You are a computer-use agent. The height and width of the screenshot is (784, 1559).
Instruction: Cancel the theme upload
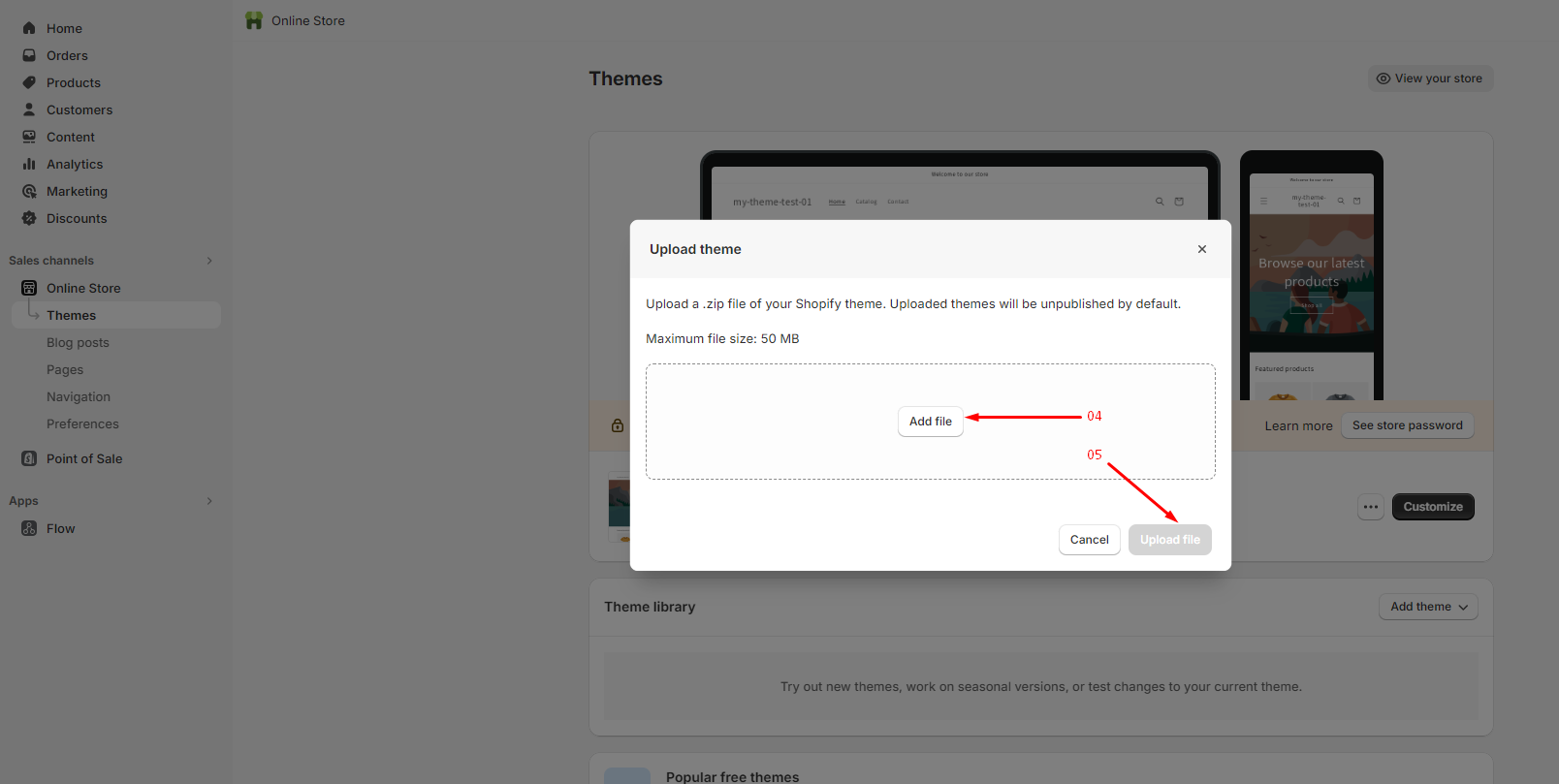tap(1089, 540)
